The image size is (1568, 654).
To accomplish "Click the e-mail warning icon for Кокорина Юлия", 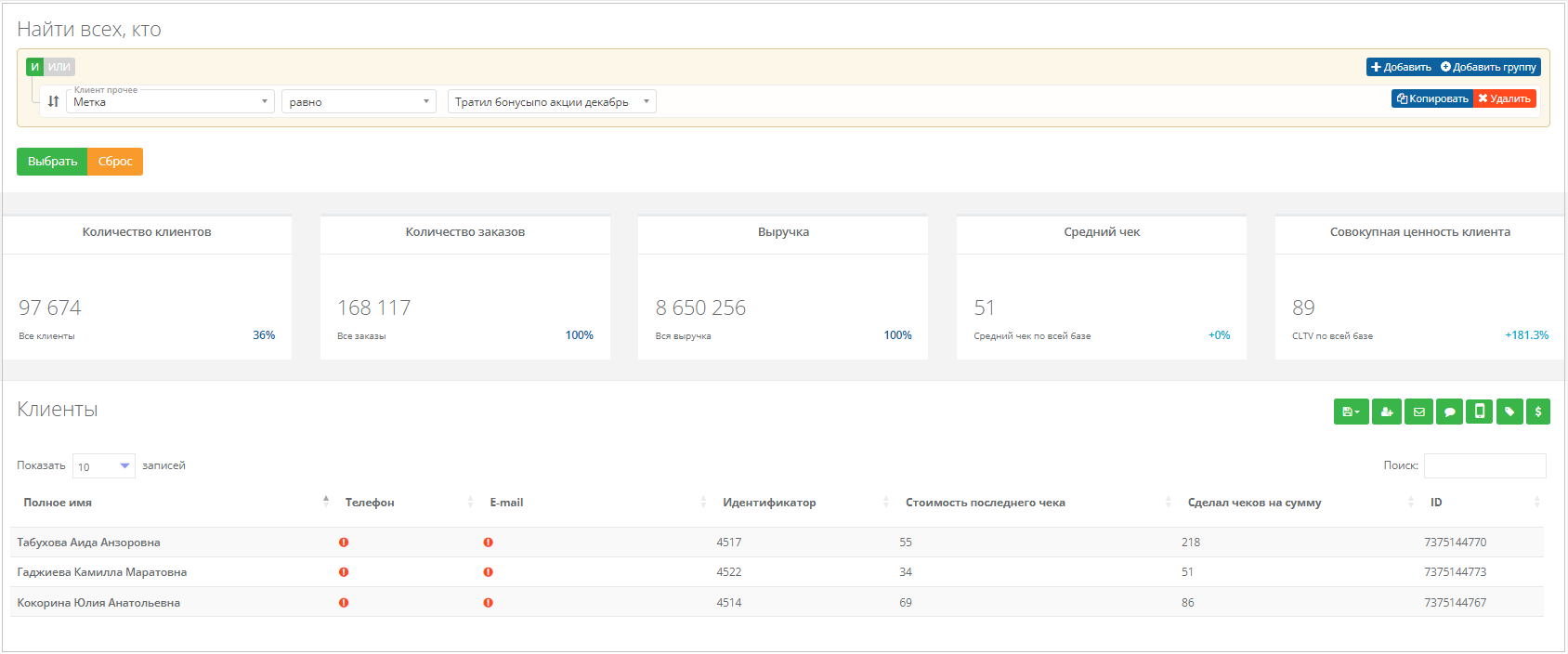I will pos(488,603).
